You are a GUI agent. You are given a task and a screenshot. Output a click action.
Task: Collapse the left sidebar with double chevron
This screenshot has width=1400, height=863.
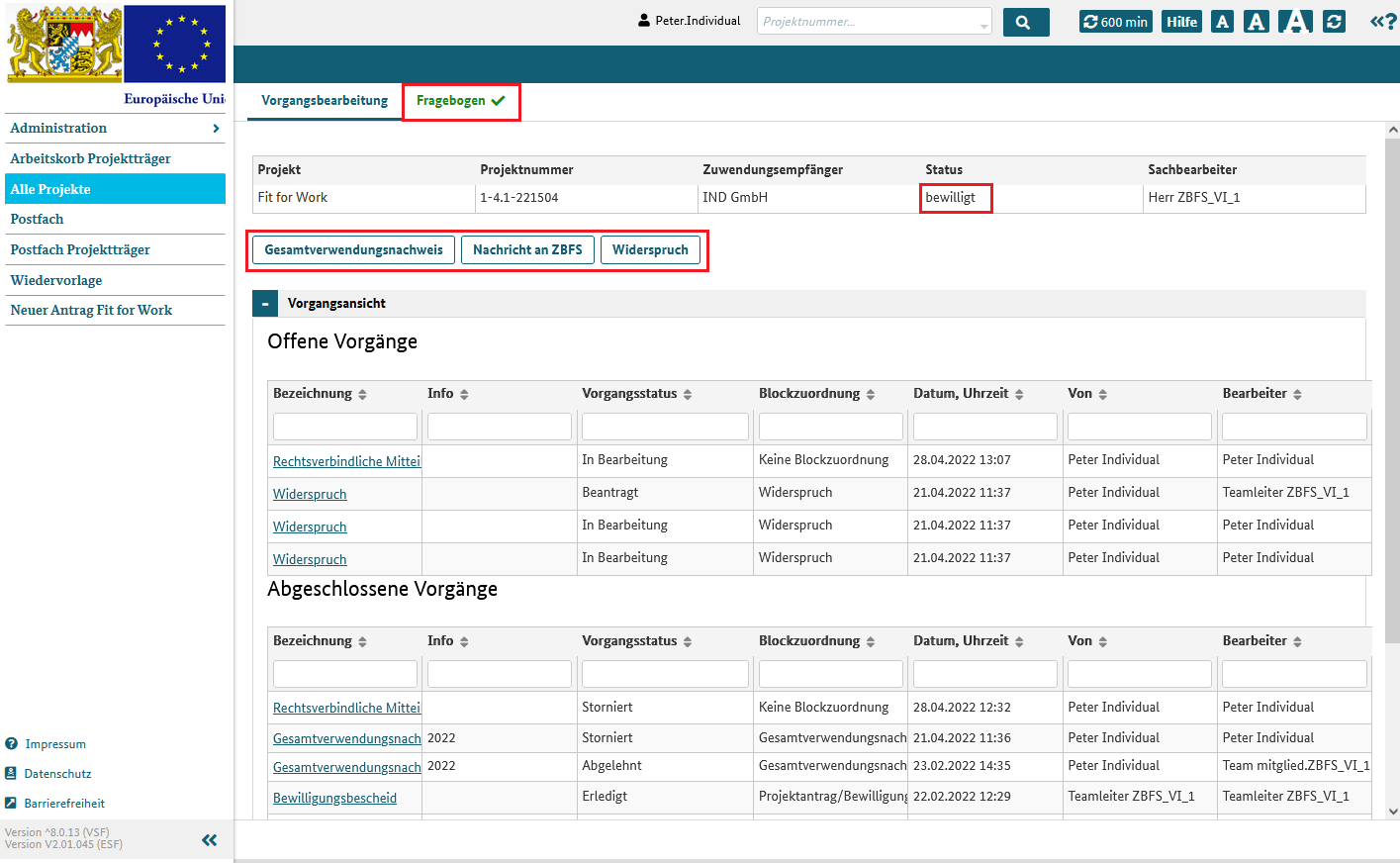pos(210,840)
